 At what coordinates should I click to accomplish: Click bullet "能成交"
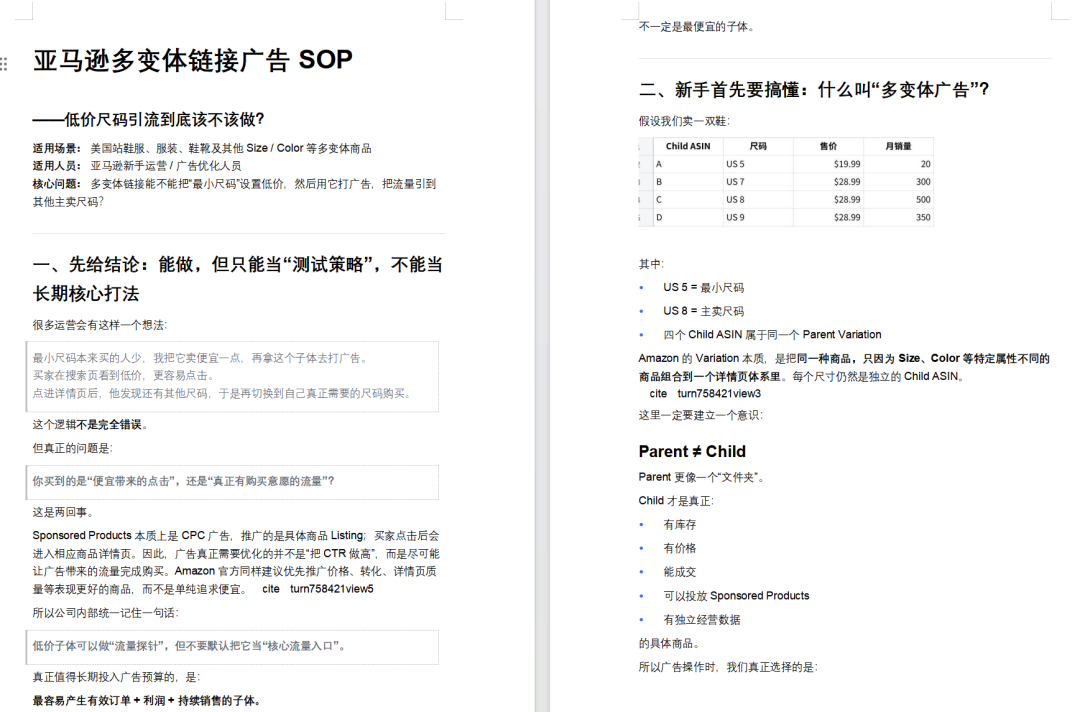[x=680, y=572]
